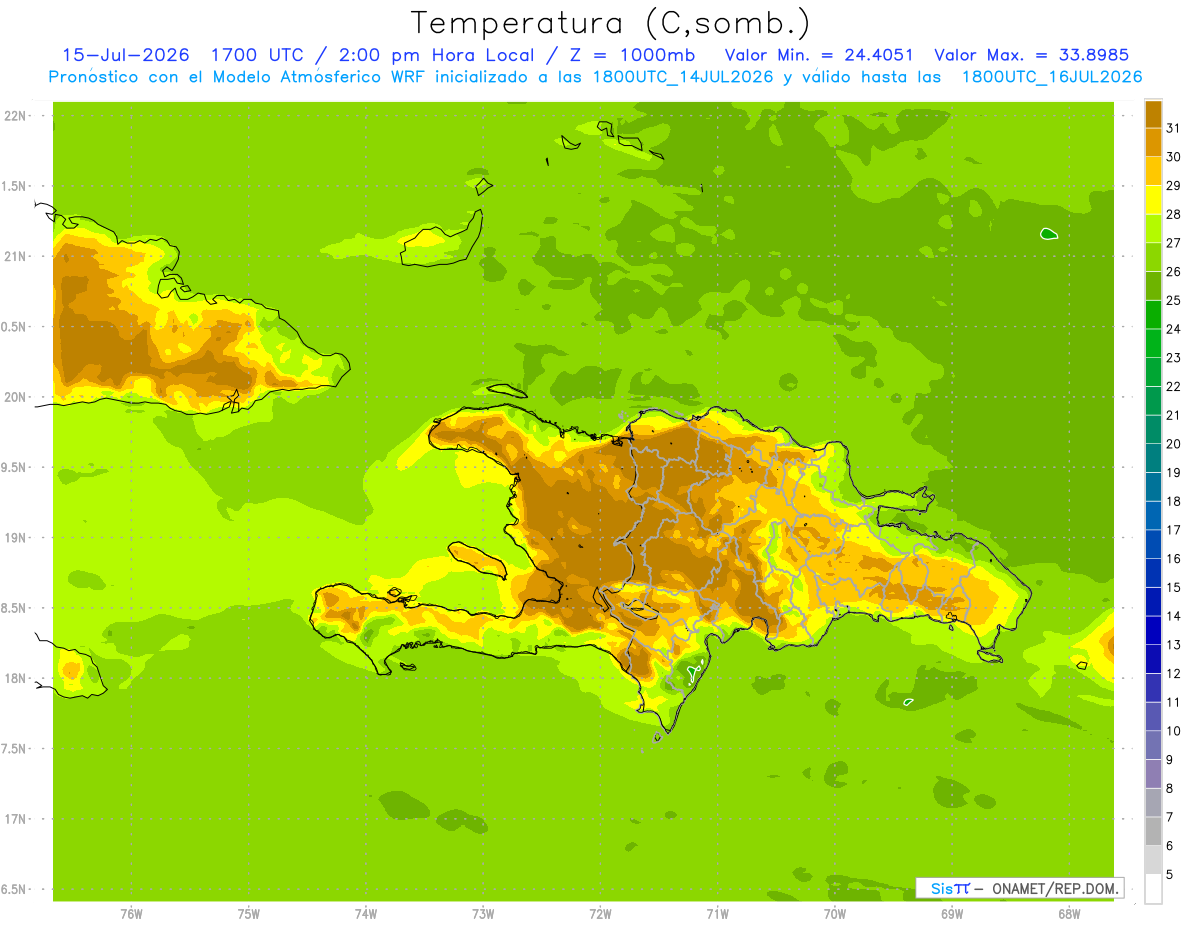Click the teal swatch between 19 and 20
Viewport: 1200px width, 927px height.
[x=1153, y=458]
